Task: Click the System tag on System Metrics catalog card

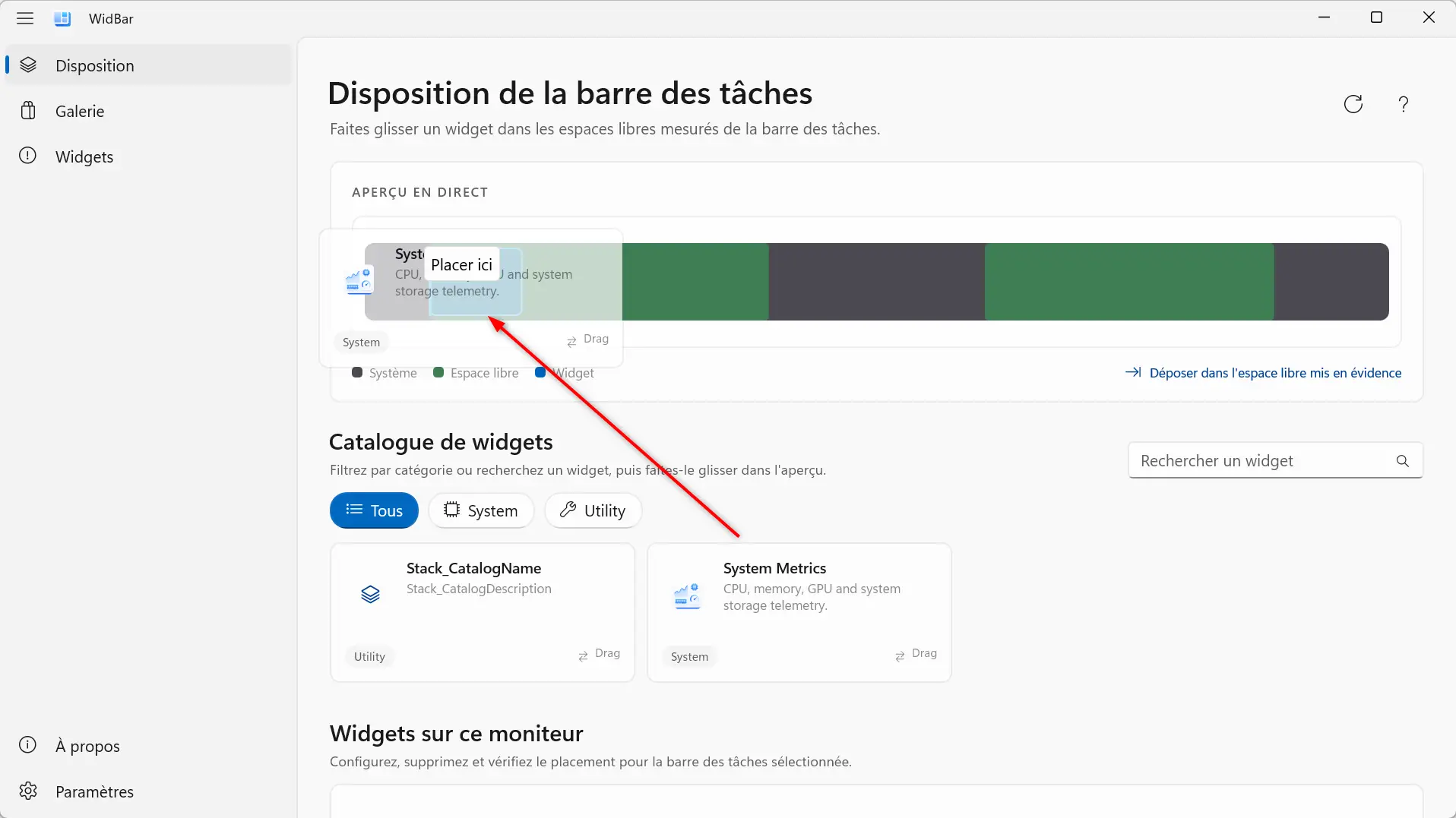Action: (689, 656)
